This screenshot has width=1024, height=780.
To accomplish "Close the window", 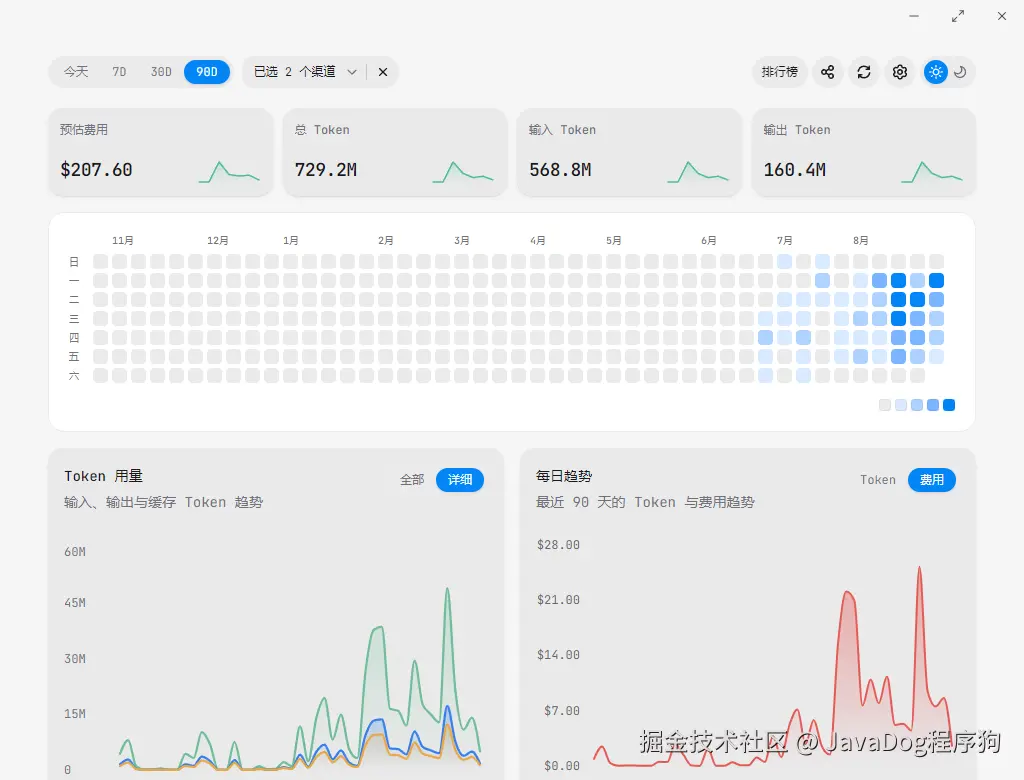I will tap(1002, 16).
